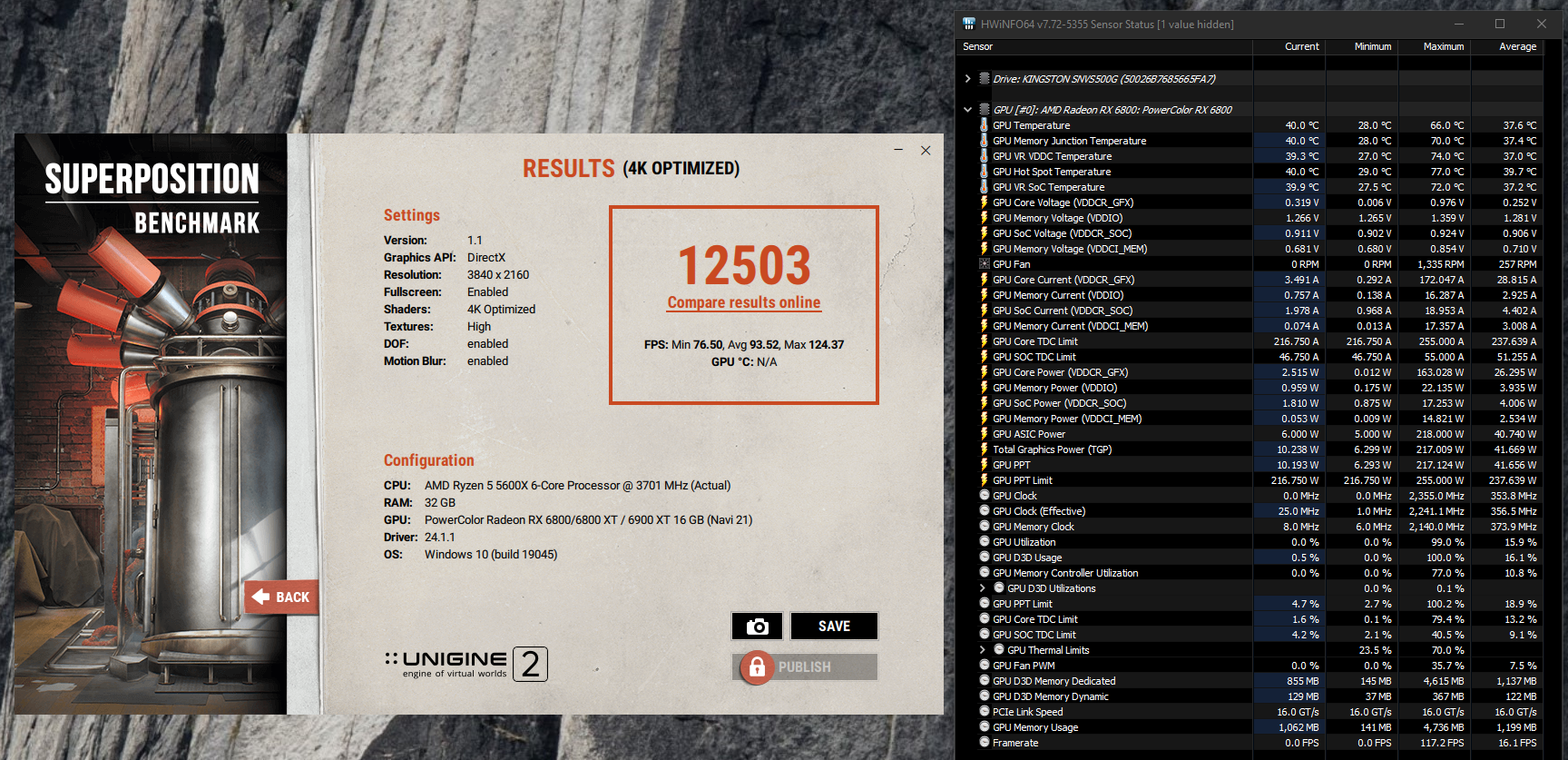Select the 'GPU Memory Voltage (VDDCI_MEM)' sensor label
This screenshot has height=760, width=1568.
[1070, 249]
